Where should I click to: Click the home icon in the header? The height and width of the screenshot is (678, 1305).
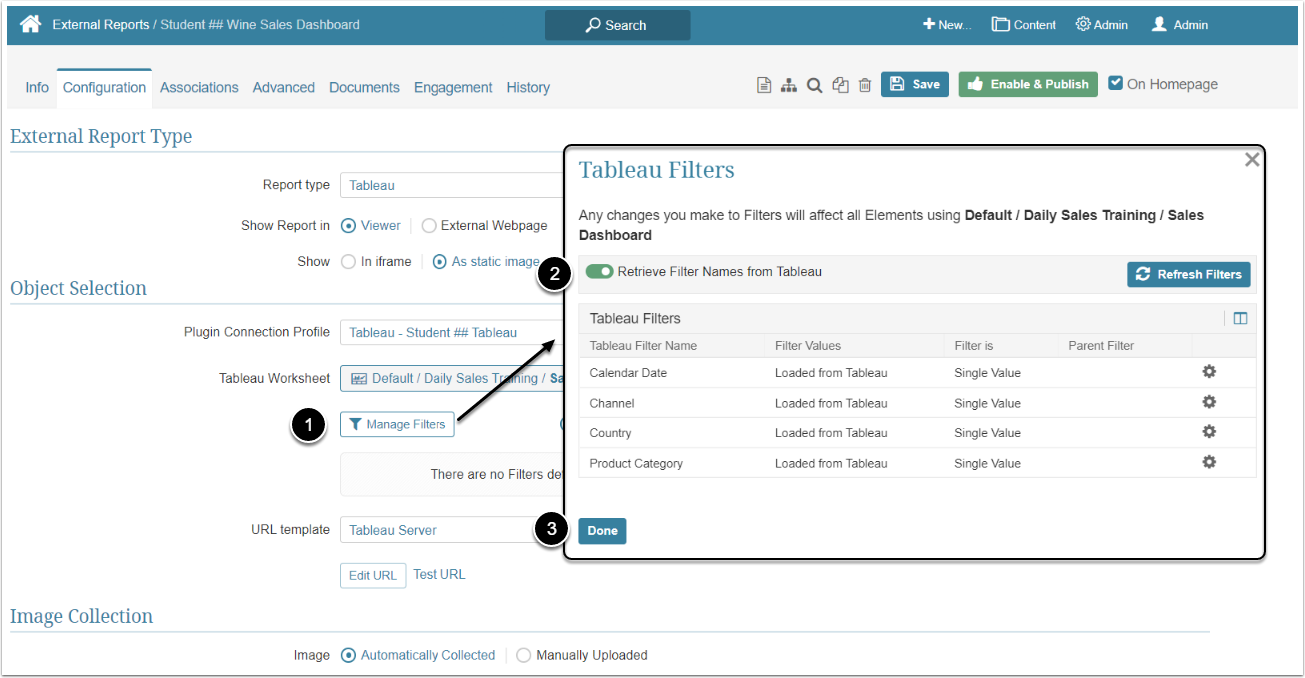pos(30,24)
